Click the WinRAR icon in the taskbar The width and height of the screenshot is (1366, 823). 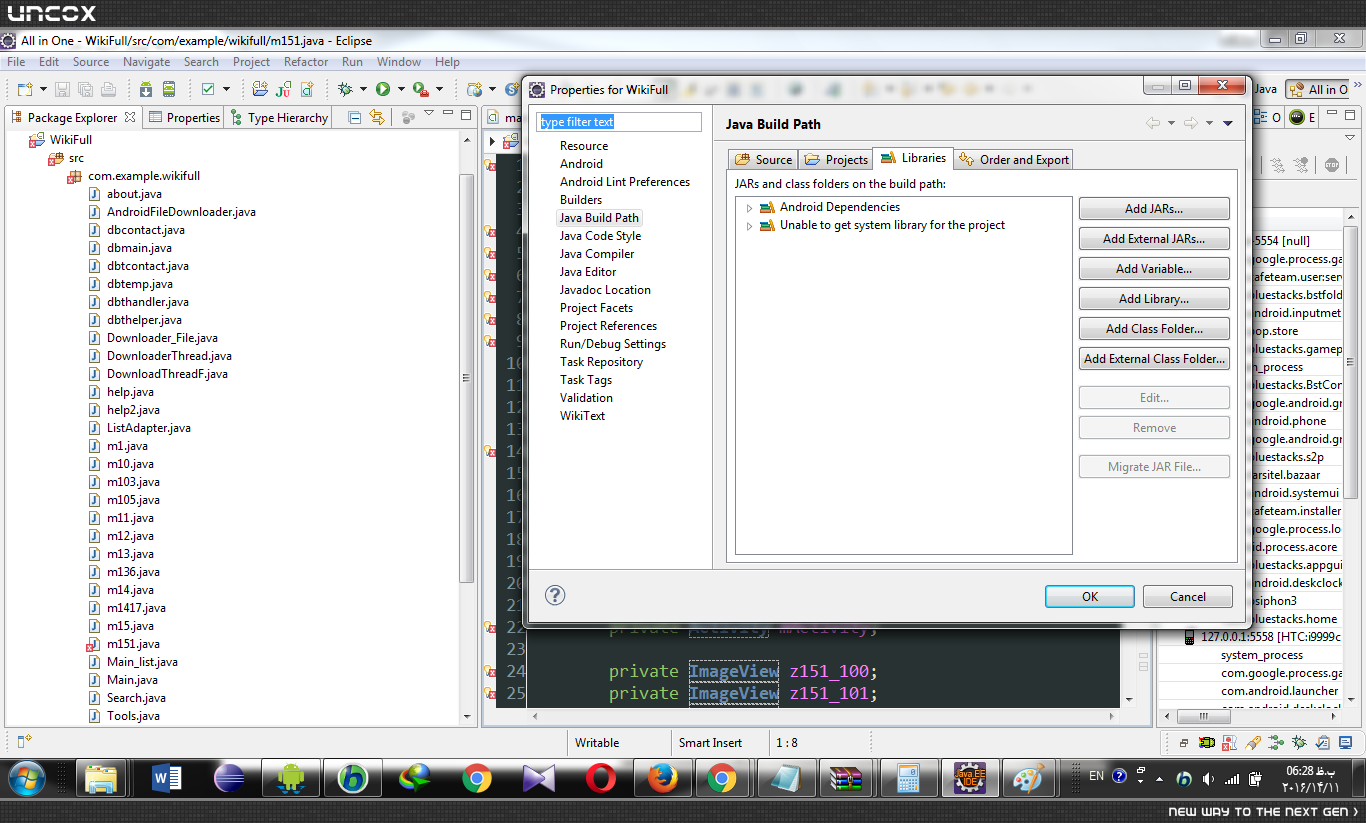tap(846, 778)
